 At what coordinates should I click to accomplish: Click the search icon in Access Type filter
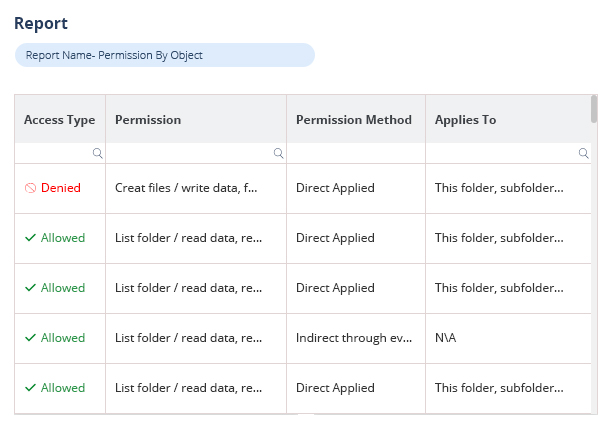pos(97,154)
